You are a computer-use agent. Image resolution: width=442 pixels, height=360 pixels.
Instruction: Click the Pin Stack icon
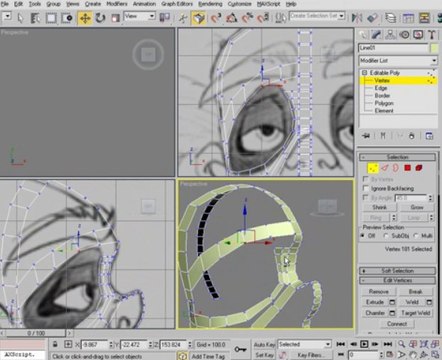click(x=366, y=136)
